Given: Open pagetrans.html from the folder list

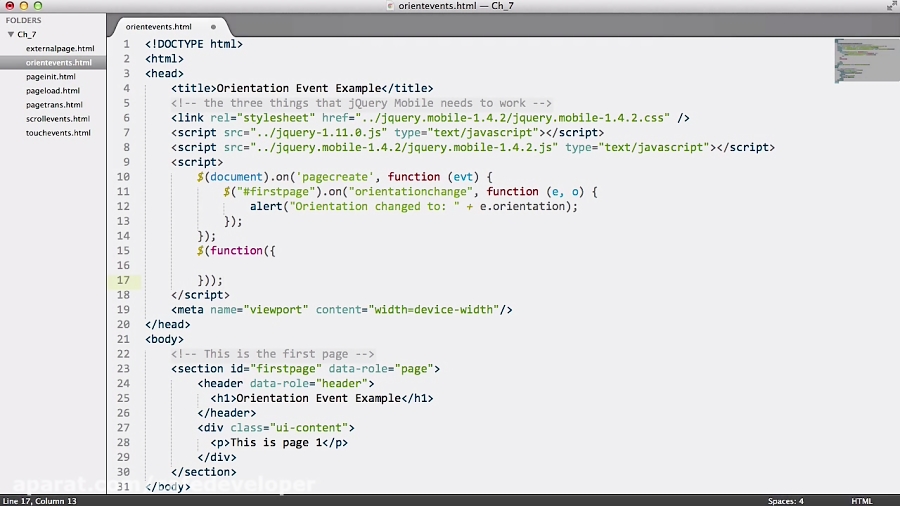Looking at the screenshot, I should (x=54, y=105).
